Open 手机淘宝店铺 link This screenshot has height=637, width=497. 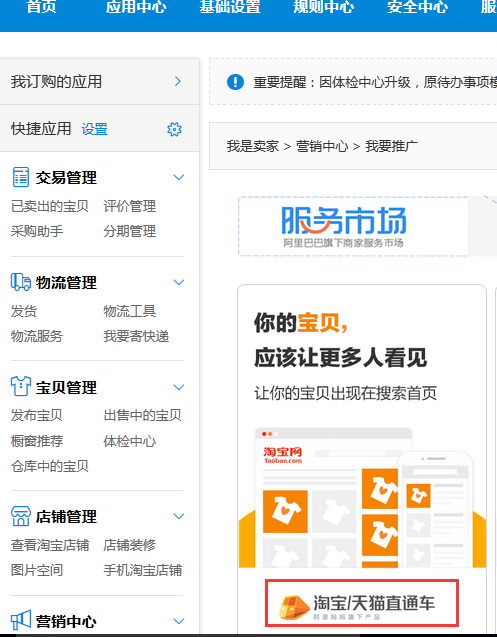click(x=142, y=570)
